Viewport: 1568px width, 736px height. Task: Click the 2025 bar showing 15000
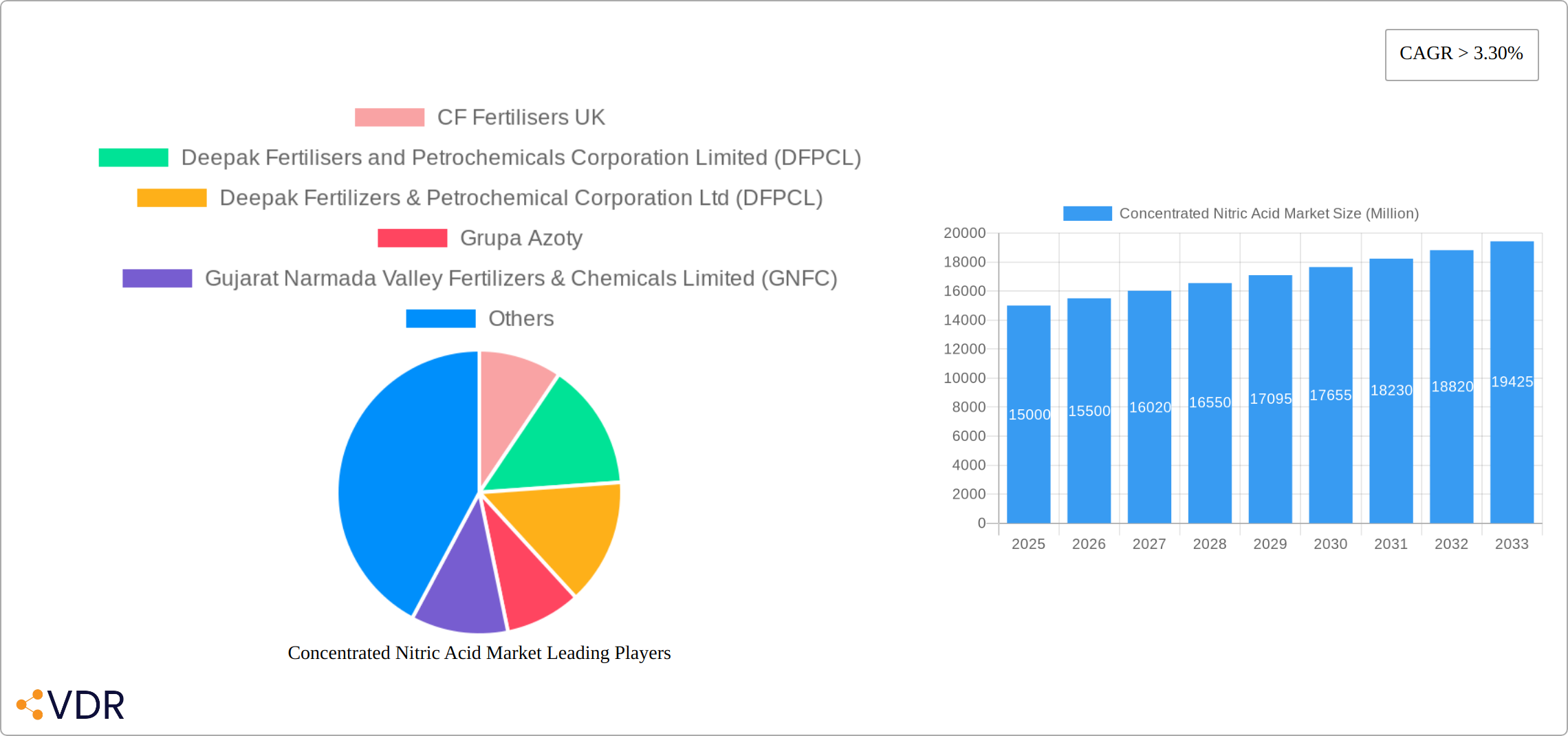point(1029,414)
